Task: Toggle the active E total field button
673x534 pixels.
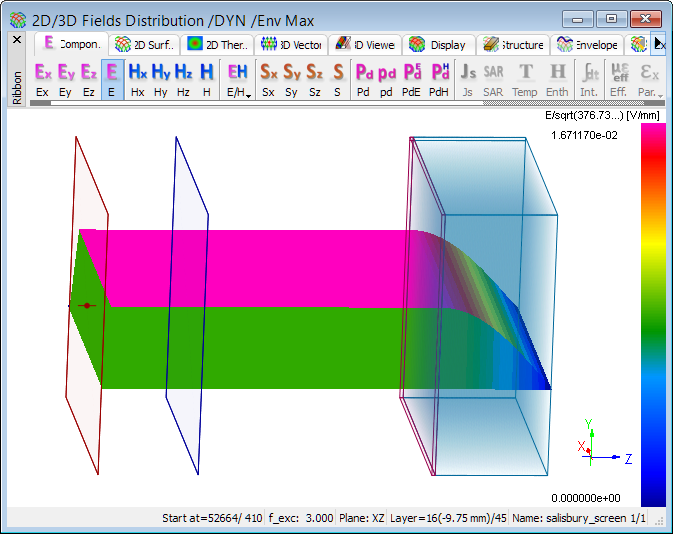Action: click(112, 79)
